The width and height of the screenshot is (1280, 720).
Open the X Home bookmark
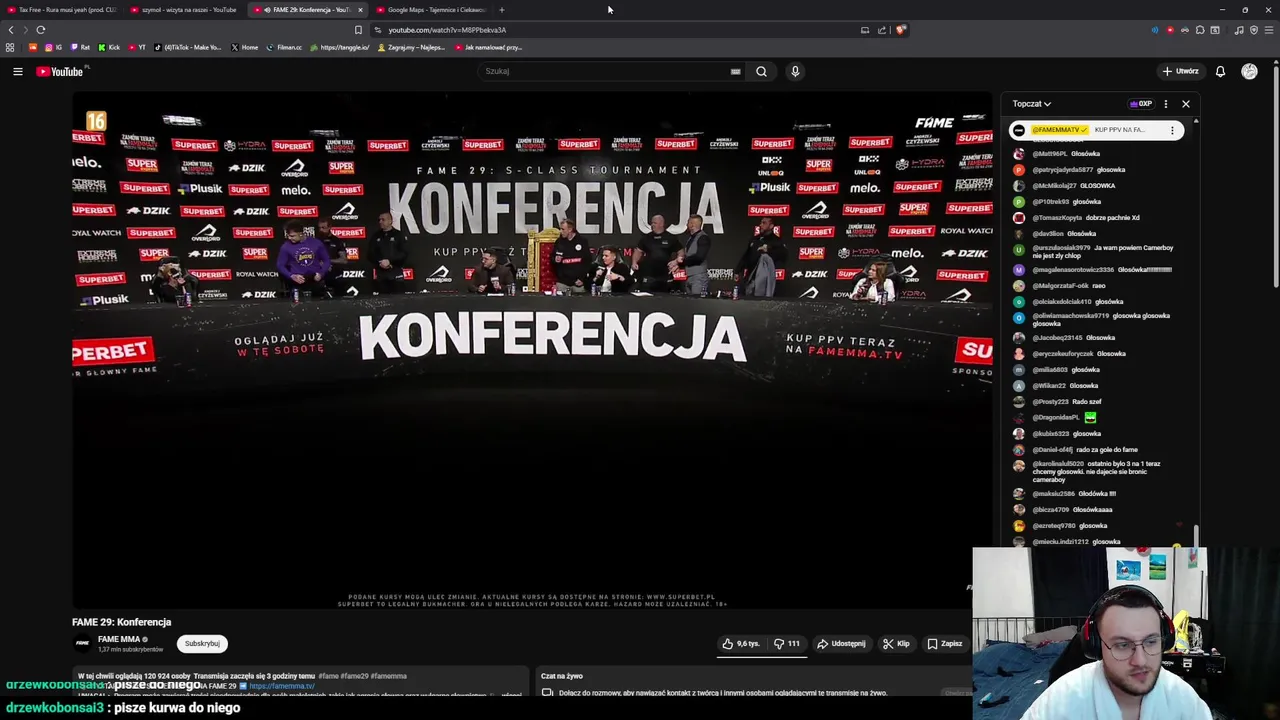point(244,47)
